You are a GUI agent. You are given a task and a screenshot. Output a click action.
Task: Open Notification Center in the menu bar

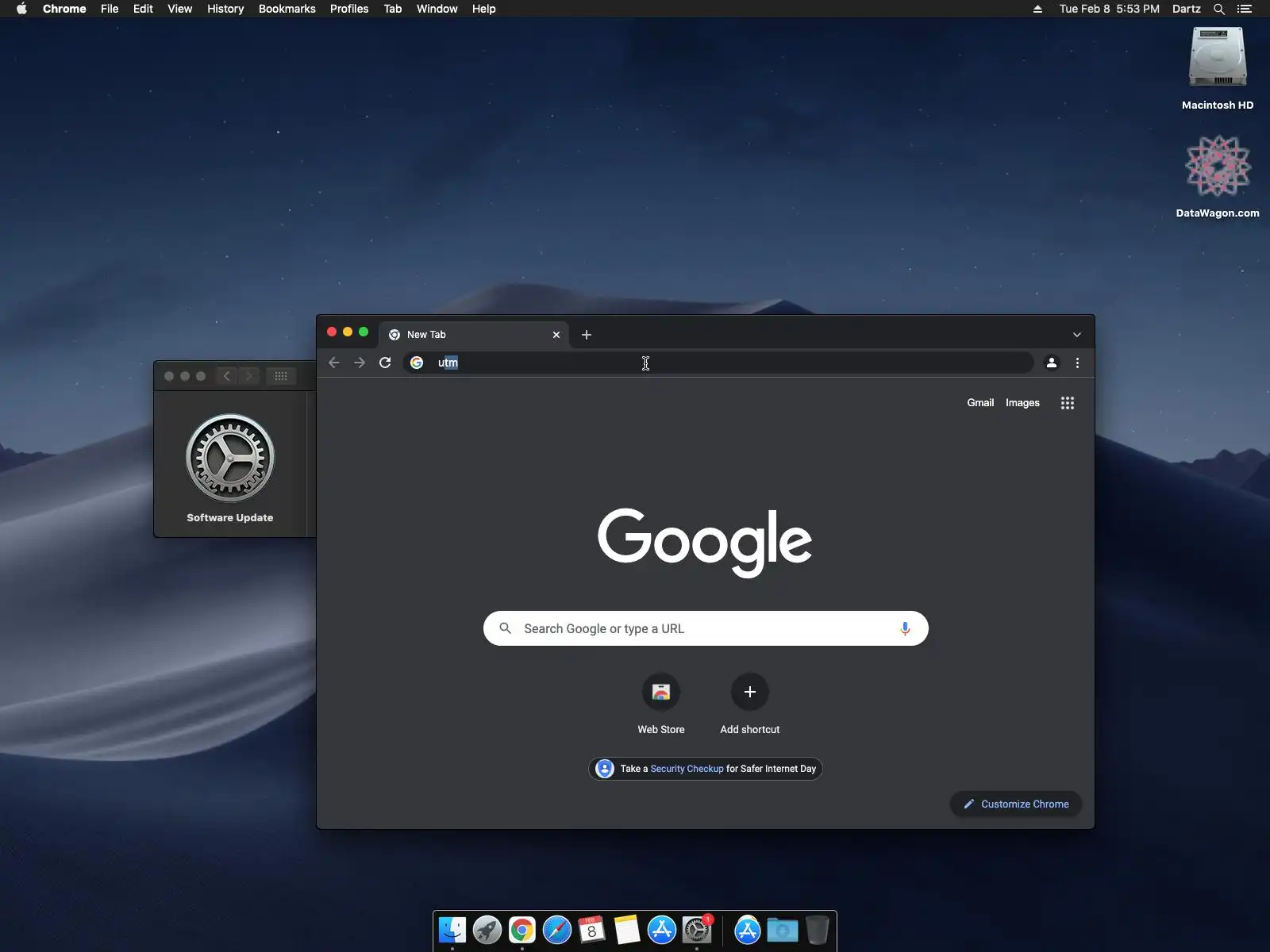pos(1245,9)
